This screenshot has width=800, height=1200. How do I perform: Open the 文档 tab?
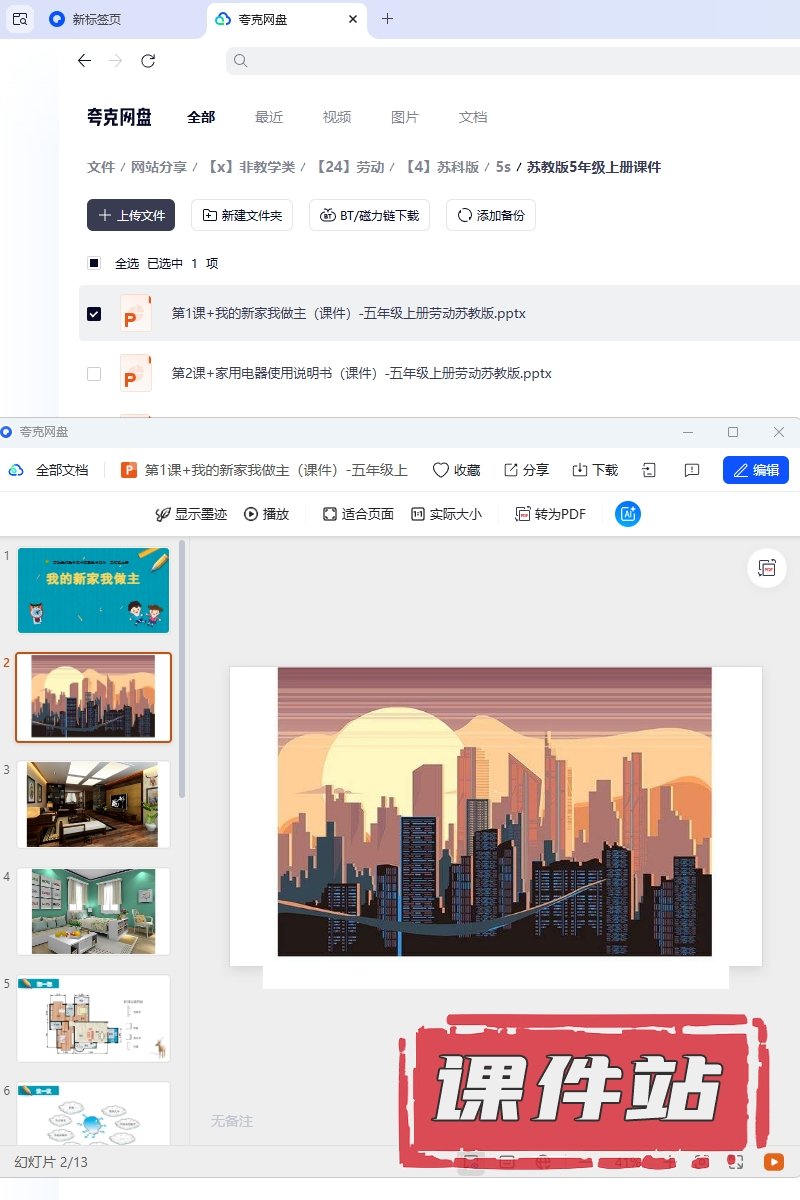tap(473, 117)
